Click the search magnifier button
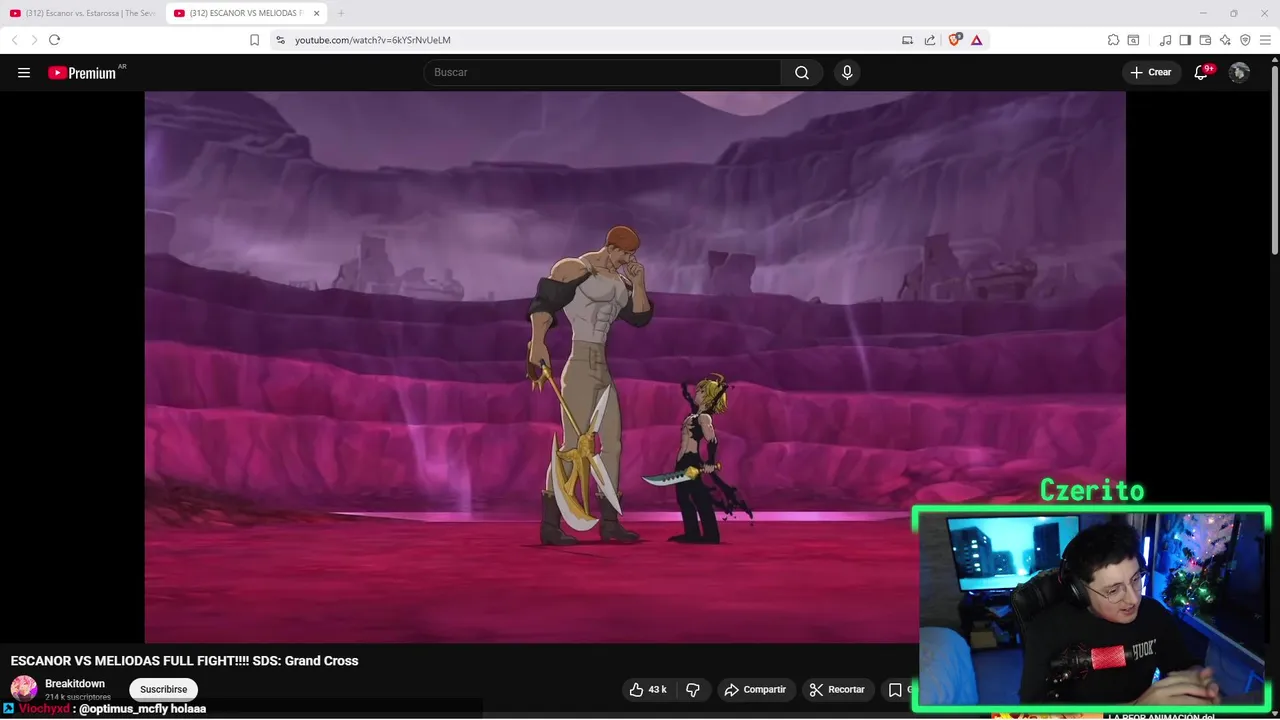Screen dimensions: 1280x720 (802, 72)
